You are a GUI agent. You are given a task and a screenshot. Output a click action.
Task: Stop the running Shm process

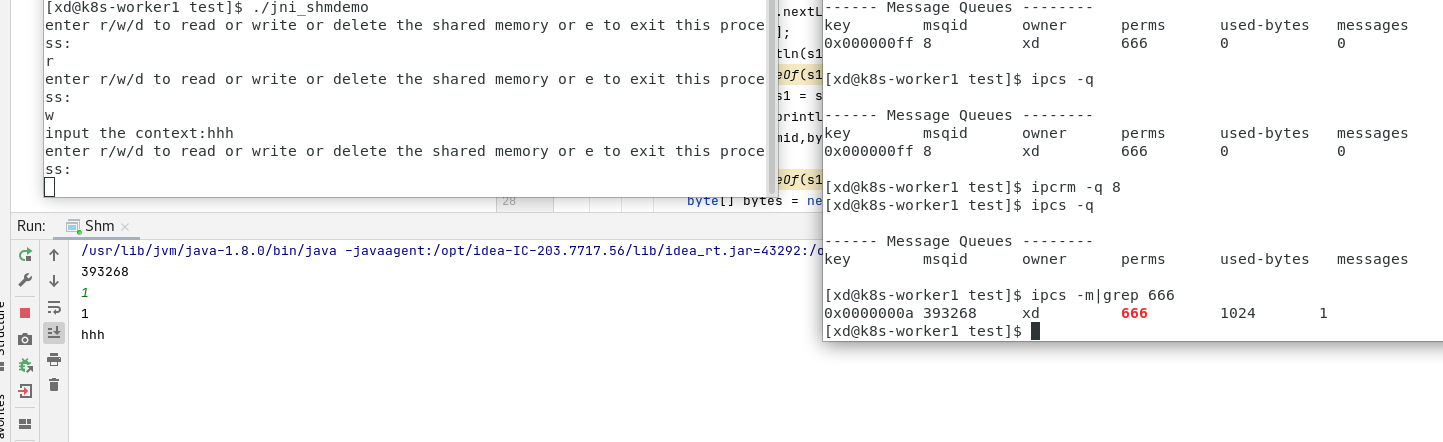[x=25, y=313]
